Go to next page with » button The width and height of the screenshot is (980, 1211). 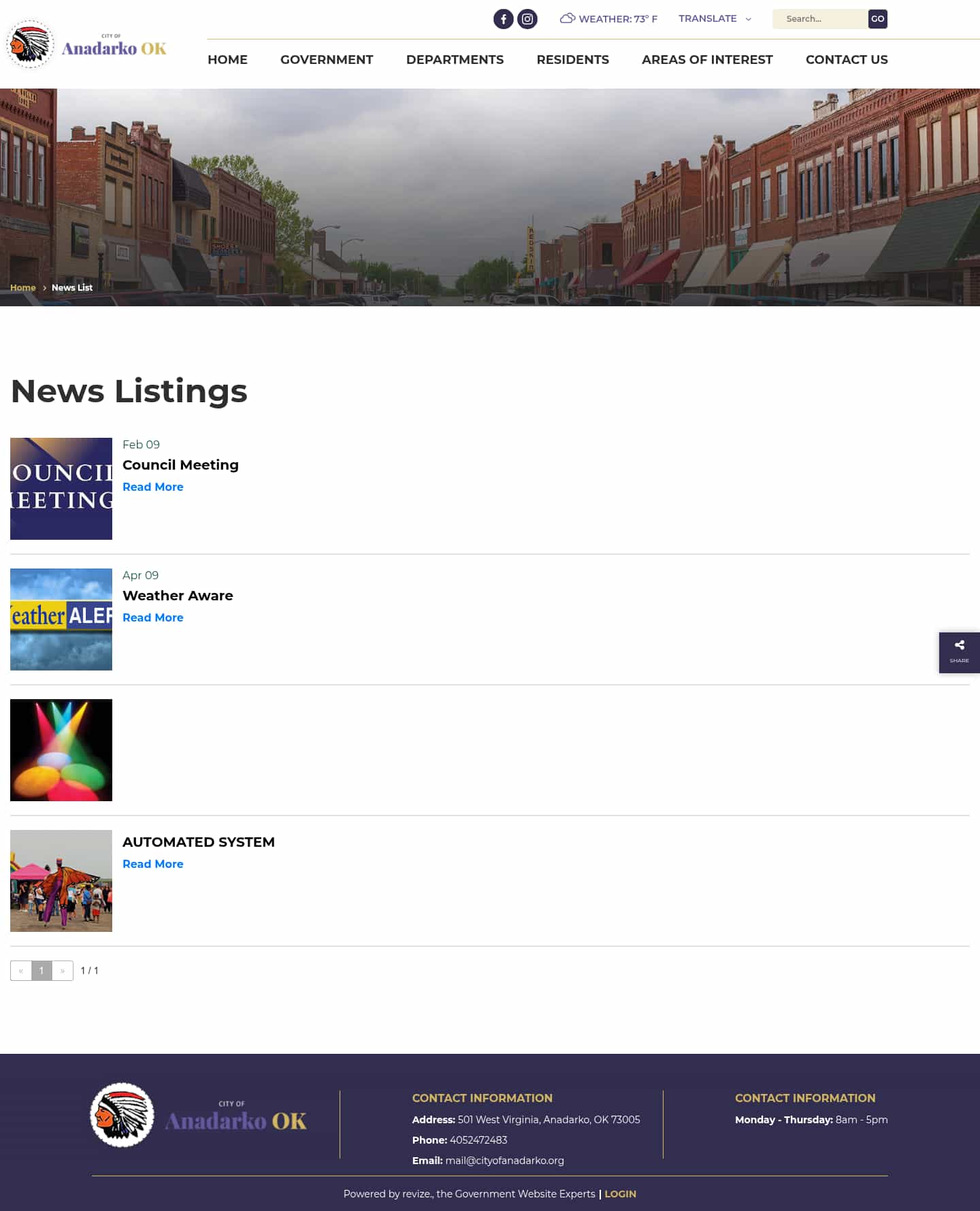[x=63, y=971]
